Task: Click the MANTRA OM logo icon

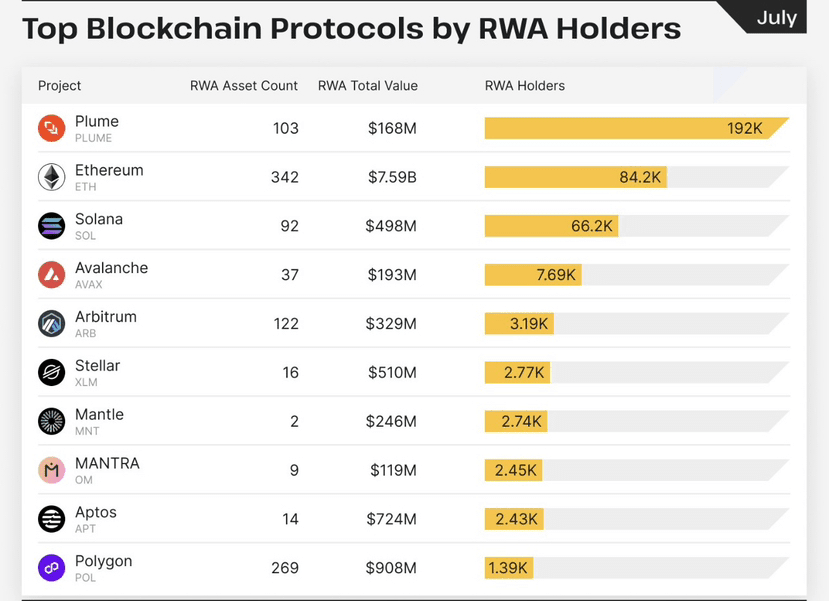Action: 51,470
